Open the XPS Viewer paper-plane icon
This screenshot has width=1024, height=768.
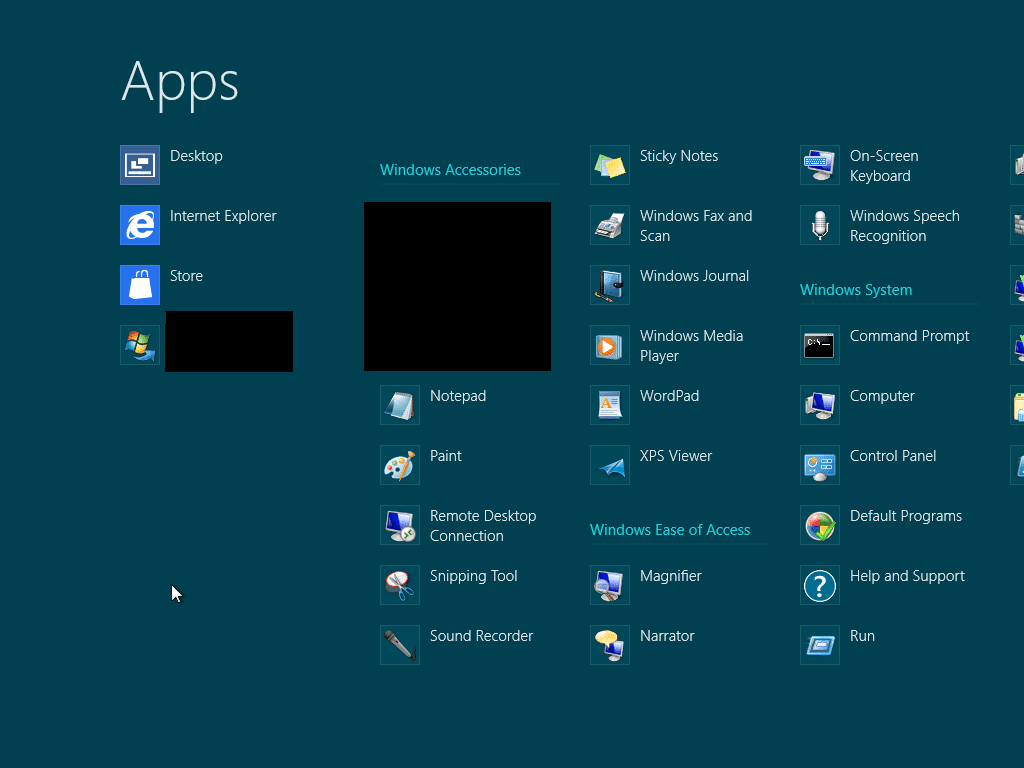[610, 465]
